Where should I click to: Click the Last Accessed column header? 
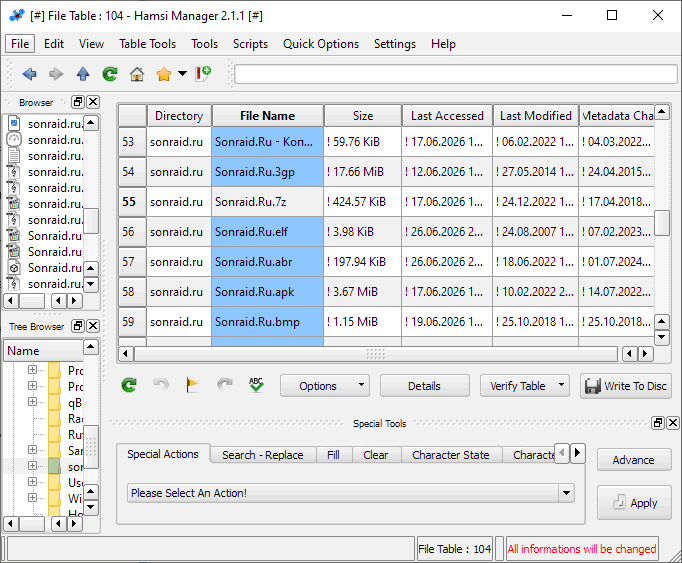pos(447,116)
